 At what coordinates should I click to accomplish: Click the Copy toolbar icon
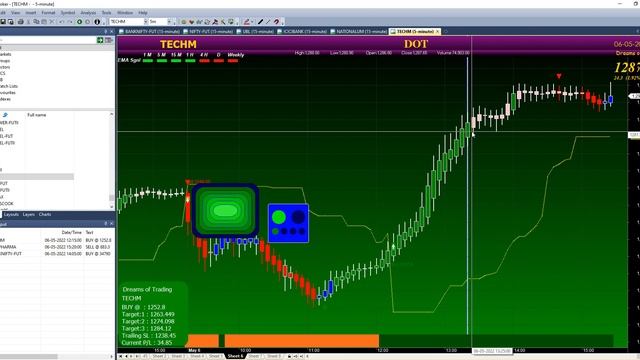click(x=36, y=22)
